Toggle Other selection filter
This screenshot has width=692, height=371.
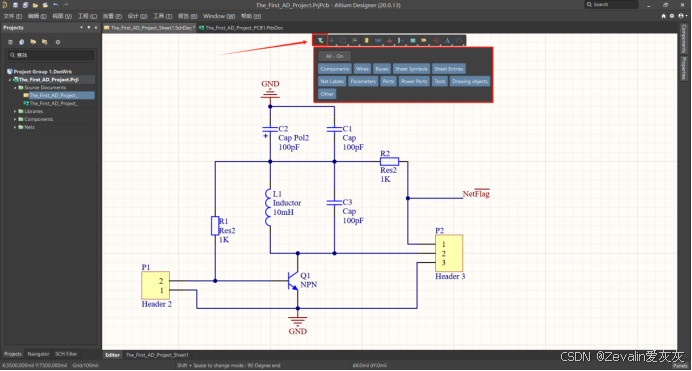(327, 94)
